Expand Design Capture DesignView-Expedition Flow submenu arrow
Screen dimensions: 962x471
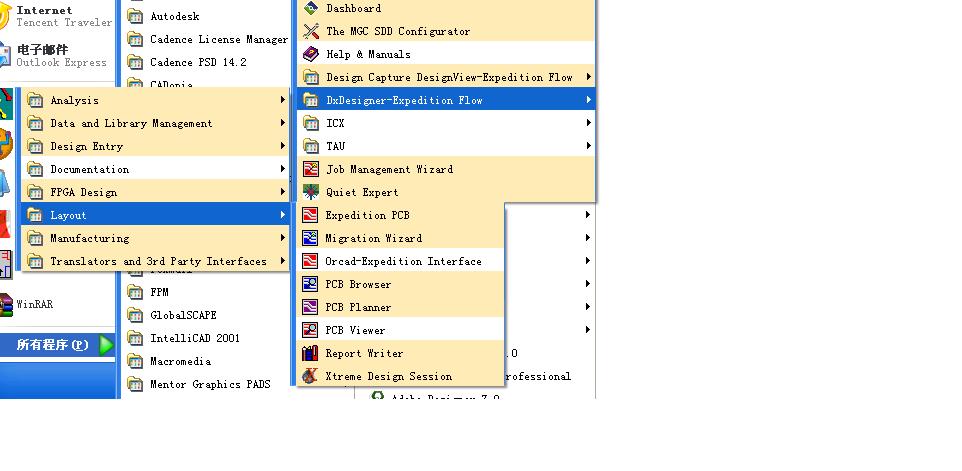pyautogui.click(x=588, y=77)
